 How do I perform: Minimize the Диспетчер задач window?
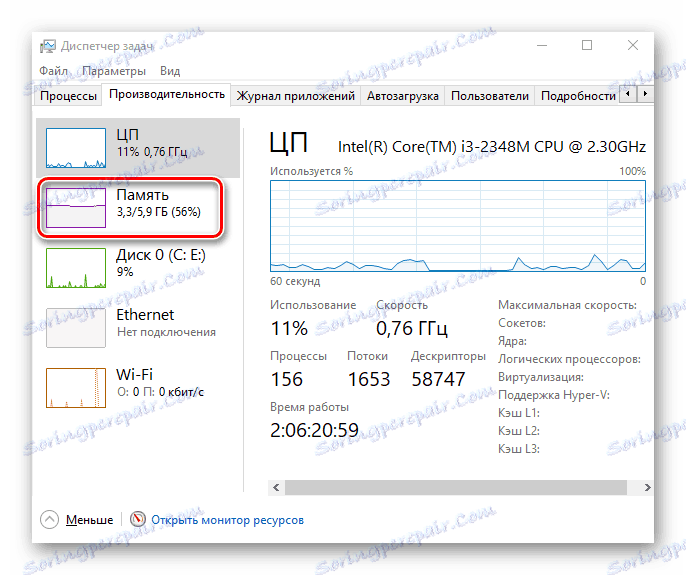click(542, 45)
